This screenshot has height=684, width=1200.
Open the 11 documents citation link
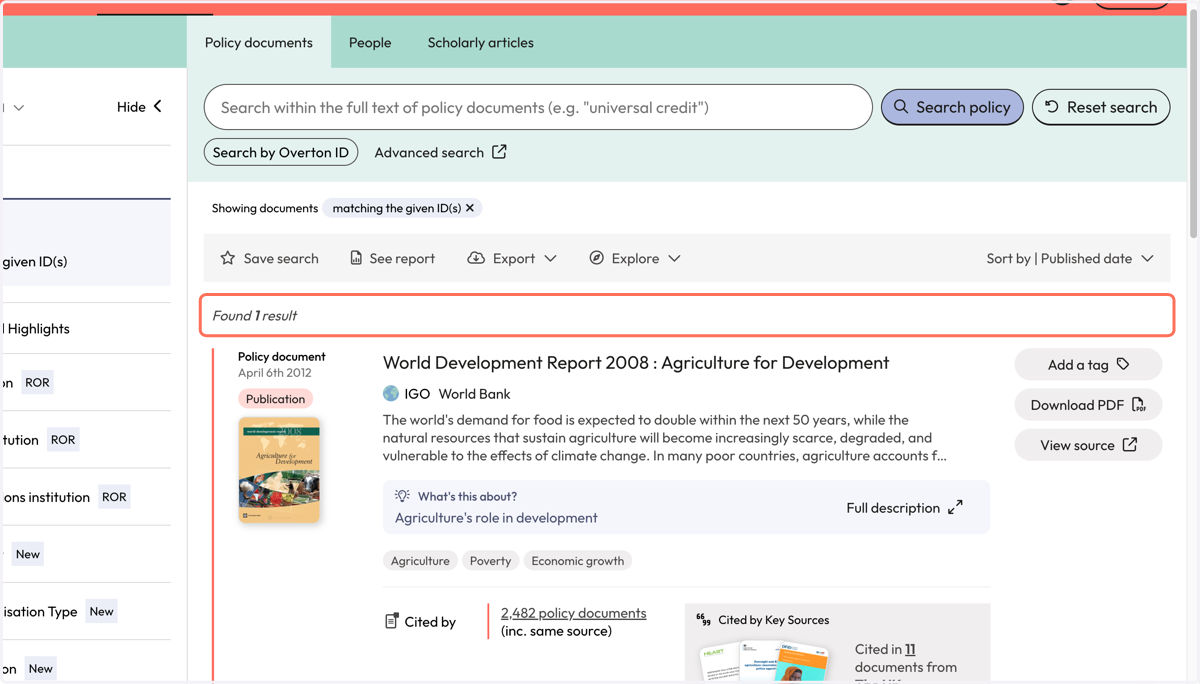pos(910,649)
